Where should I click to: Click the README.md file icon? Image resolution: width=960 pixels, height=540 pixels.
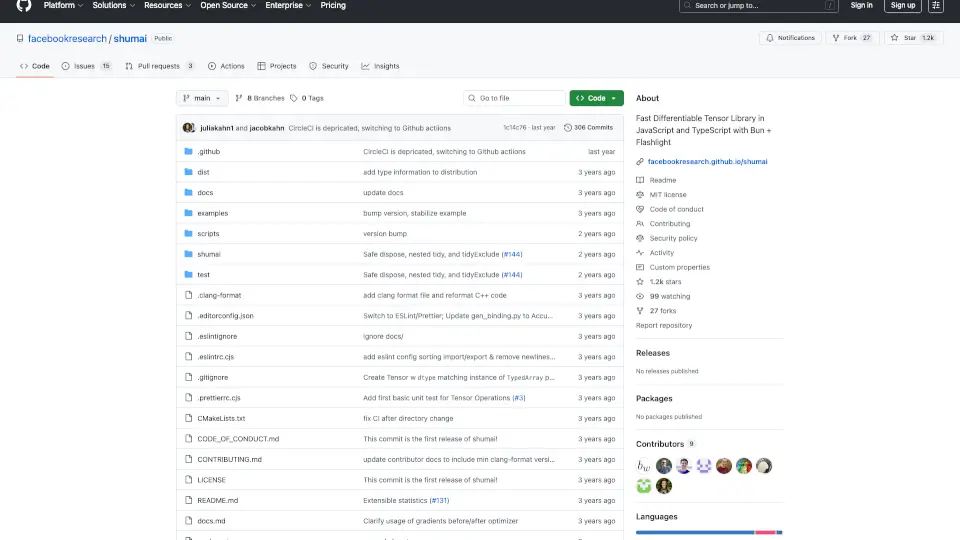[x=188, y=500]
